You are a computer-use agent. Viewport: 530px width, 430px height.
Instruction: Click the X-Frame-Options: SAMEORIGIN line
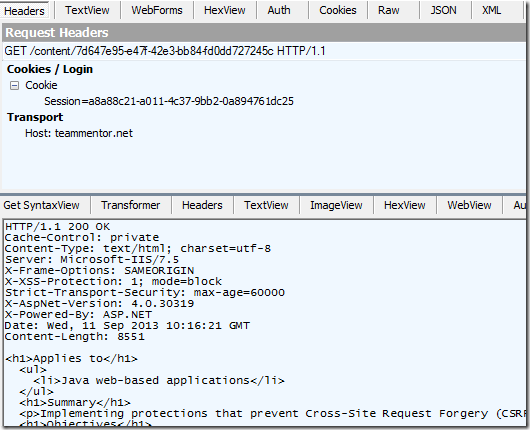pyautogui.click(x=99, y=270)
